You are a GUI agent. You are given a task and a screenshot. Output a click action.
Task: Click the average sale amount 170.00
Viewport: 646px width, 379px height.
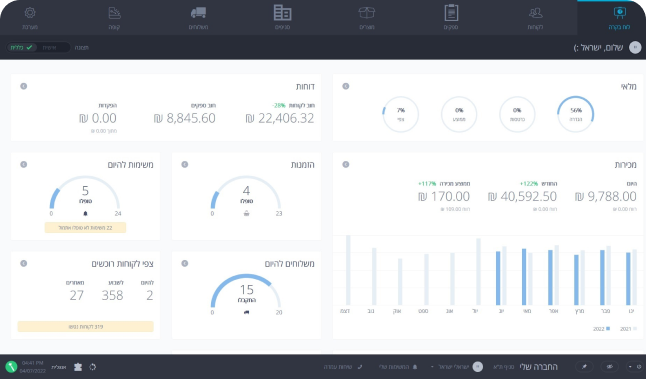(444, 197)
